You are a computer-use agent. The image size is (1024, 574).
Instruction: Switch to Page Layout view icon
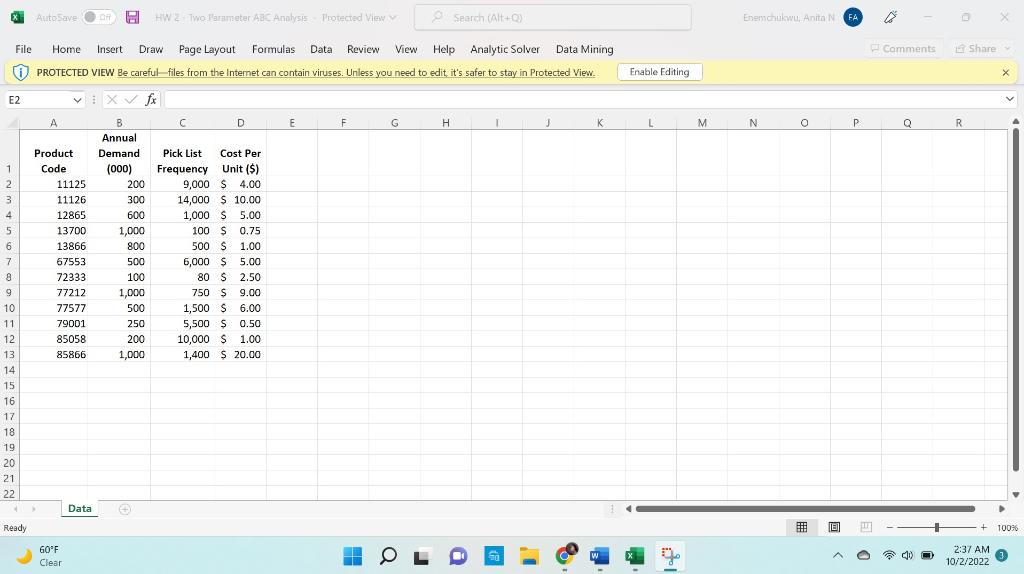pyautogui.click(x=834, y=527)
